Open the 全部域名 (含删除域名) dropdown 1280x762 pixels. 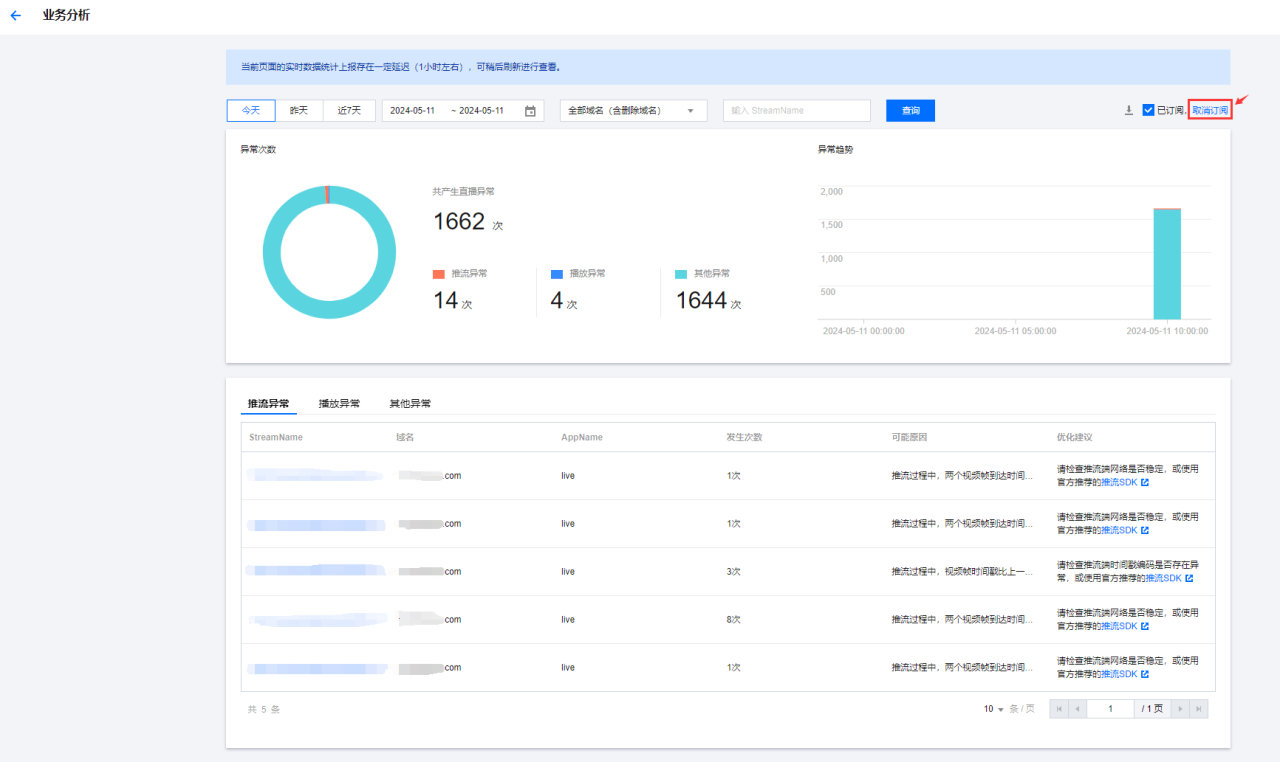[x=634, y=111]
